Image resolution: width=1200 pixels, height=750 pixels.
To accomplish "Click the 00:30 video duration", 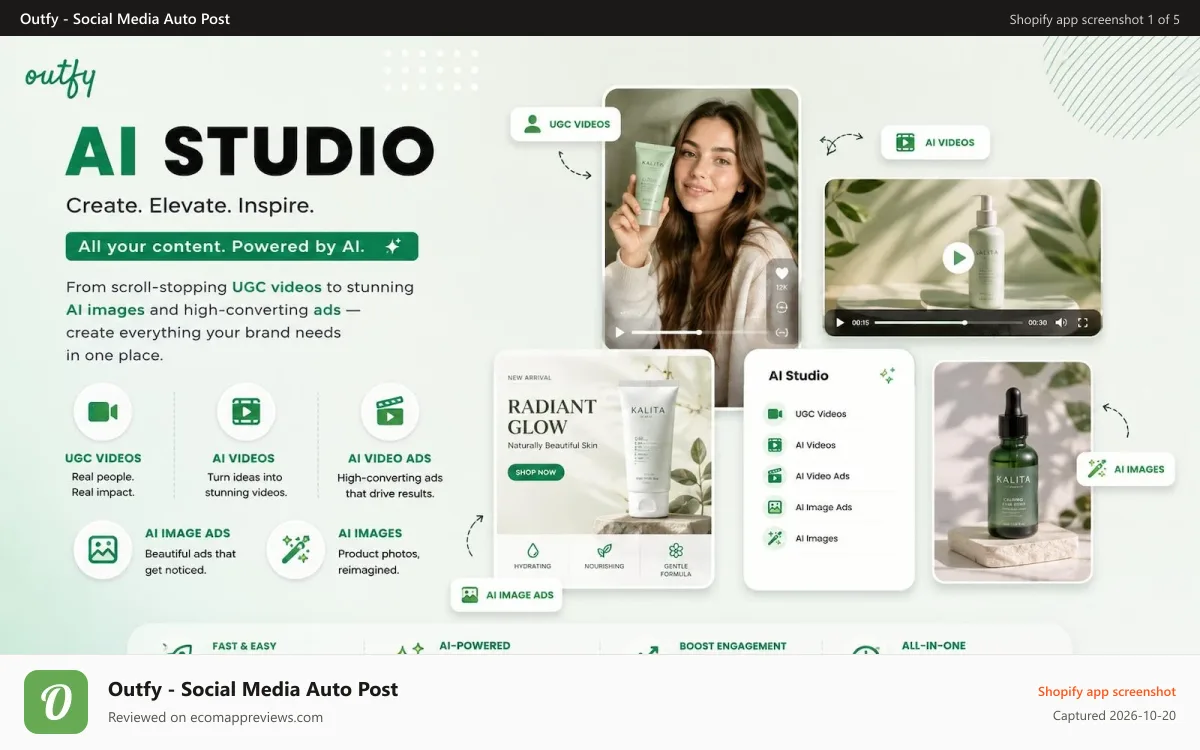I will click(x=1038, y=323).
